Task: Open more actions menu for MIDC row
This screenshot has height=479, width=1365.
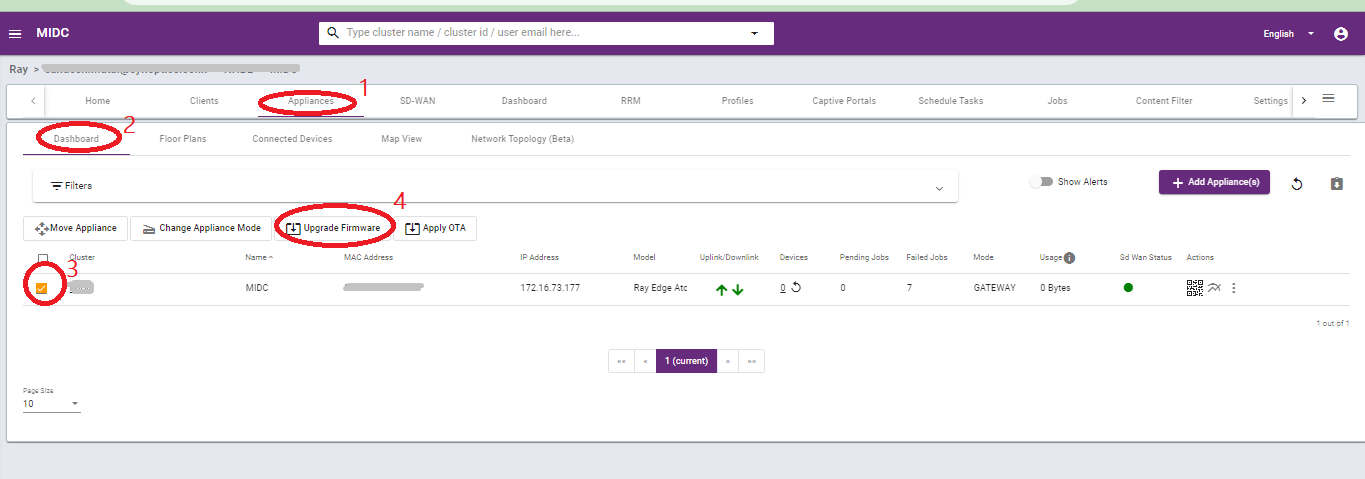Action: coord(1233,288)
